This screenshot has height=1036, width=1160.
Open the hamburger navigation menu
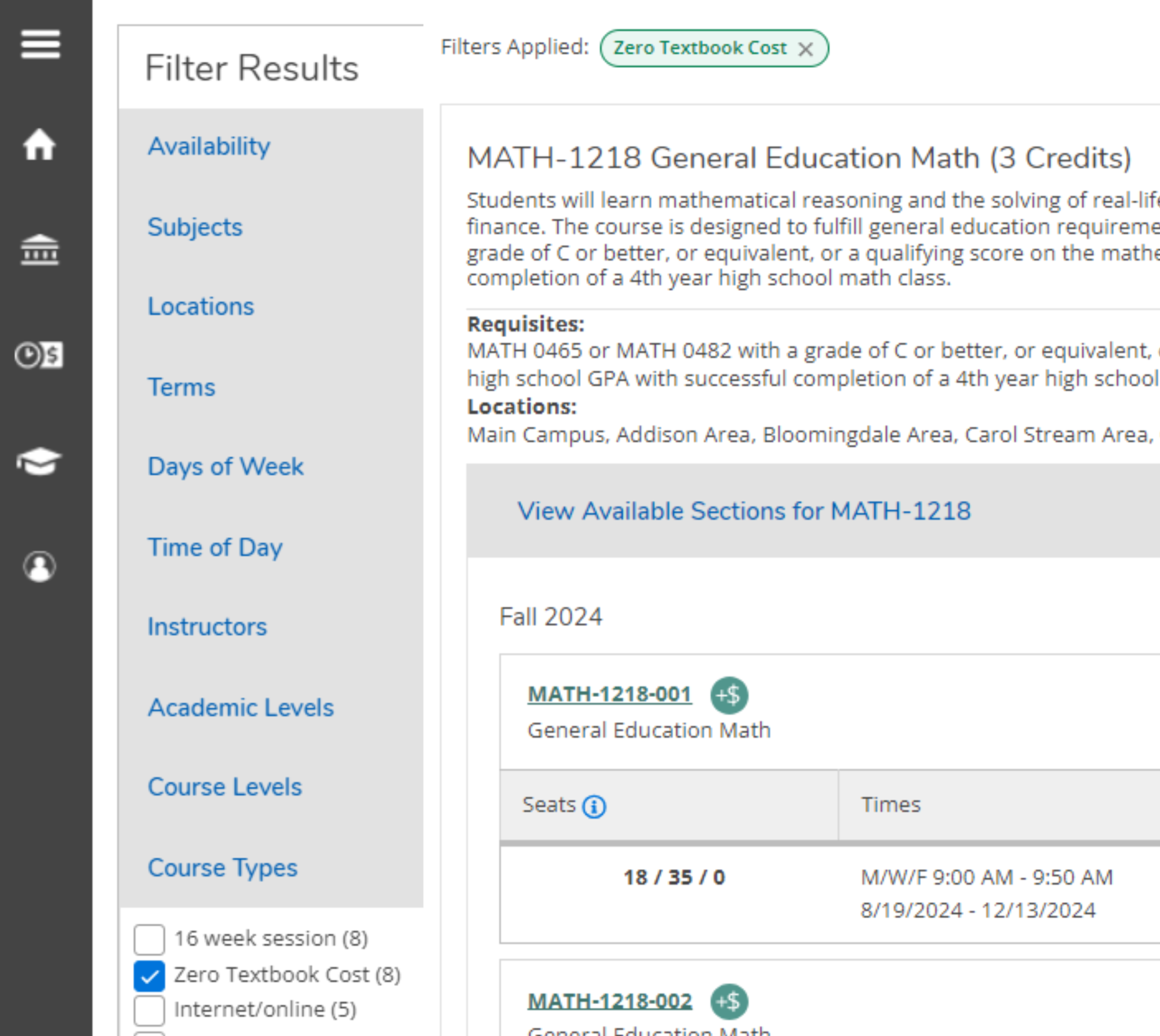pos(40,45)
